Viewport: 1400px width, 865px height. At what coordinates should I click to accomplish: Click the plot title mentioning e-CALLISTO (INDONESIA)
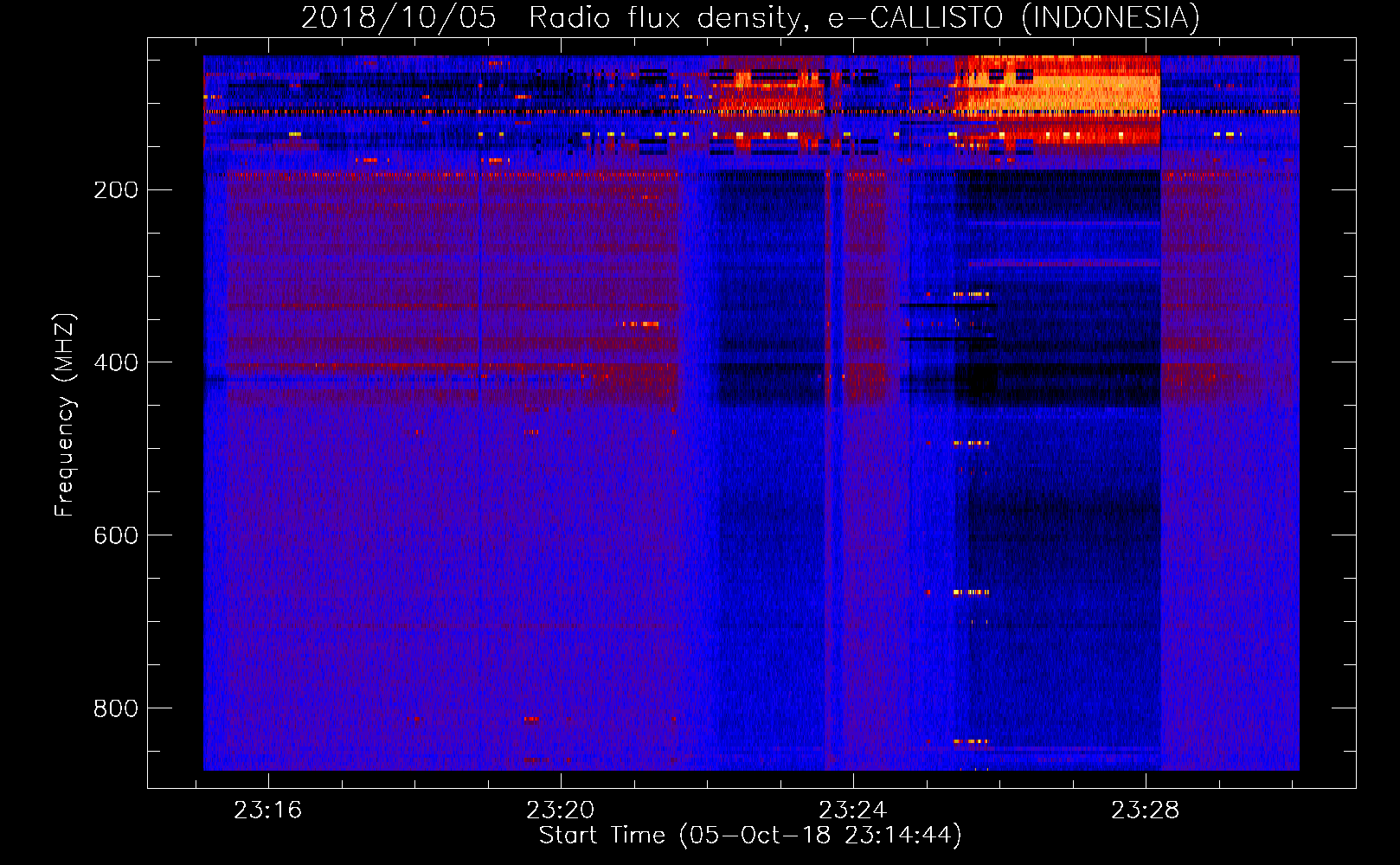click(750, 17)
